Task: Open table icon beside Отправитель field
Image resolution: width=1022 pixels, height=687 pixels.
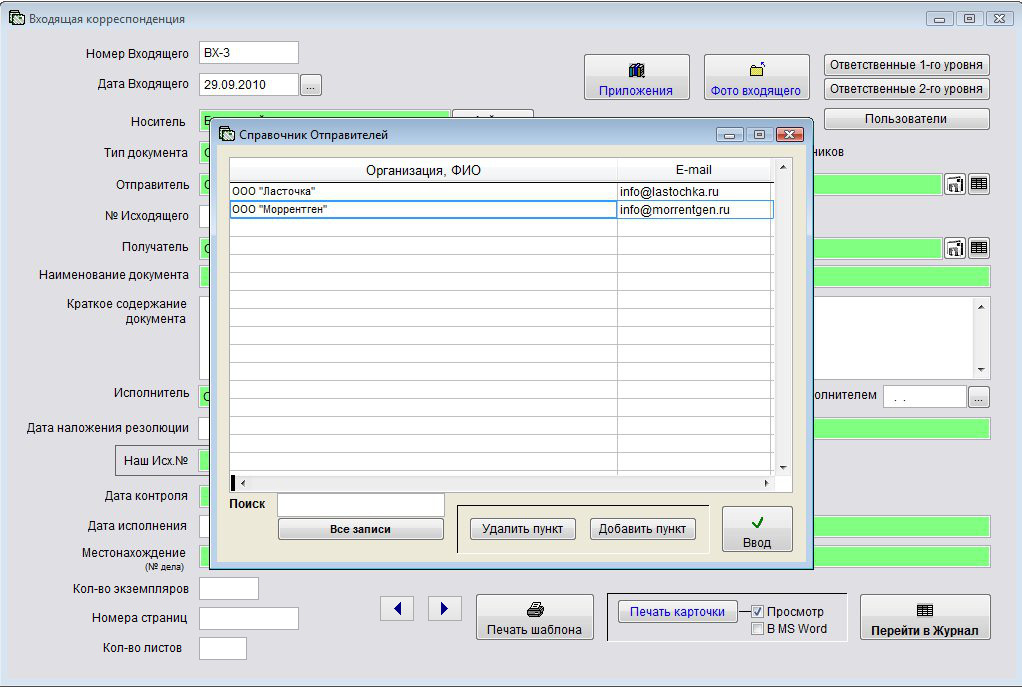Action: [x=979, y=184]
